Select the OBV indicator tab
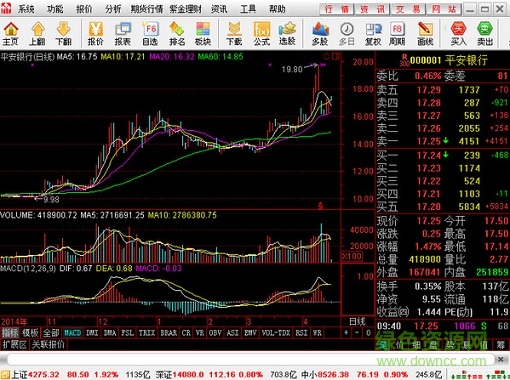This screenshot has height=380, width=510. click(215, 333)
